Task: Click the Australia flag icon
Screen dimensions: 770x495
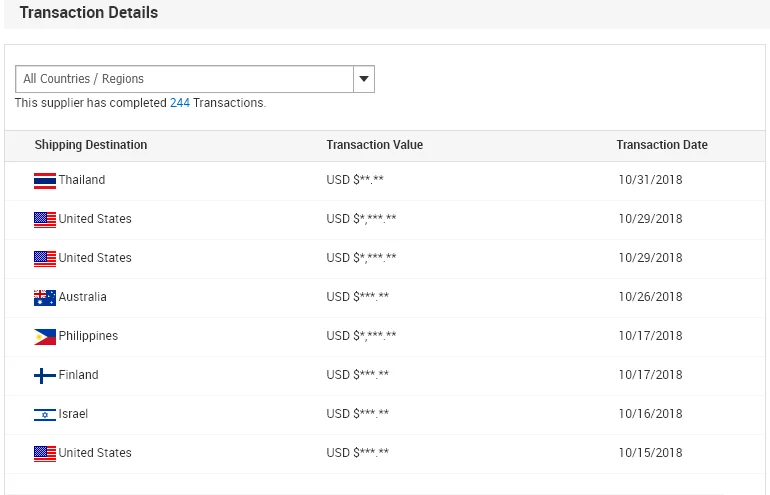Action: (44, 298)
